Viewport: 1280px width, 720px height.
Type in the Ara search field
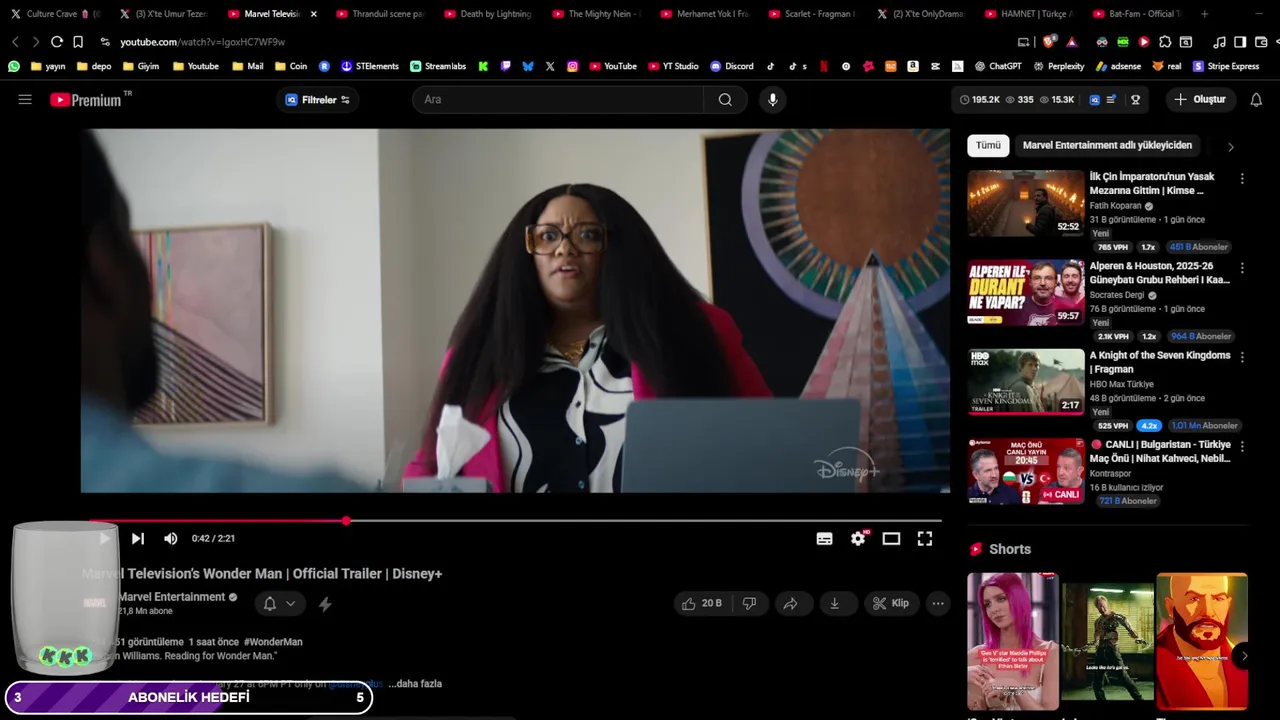[560, 100]
